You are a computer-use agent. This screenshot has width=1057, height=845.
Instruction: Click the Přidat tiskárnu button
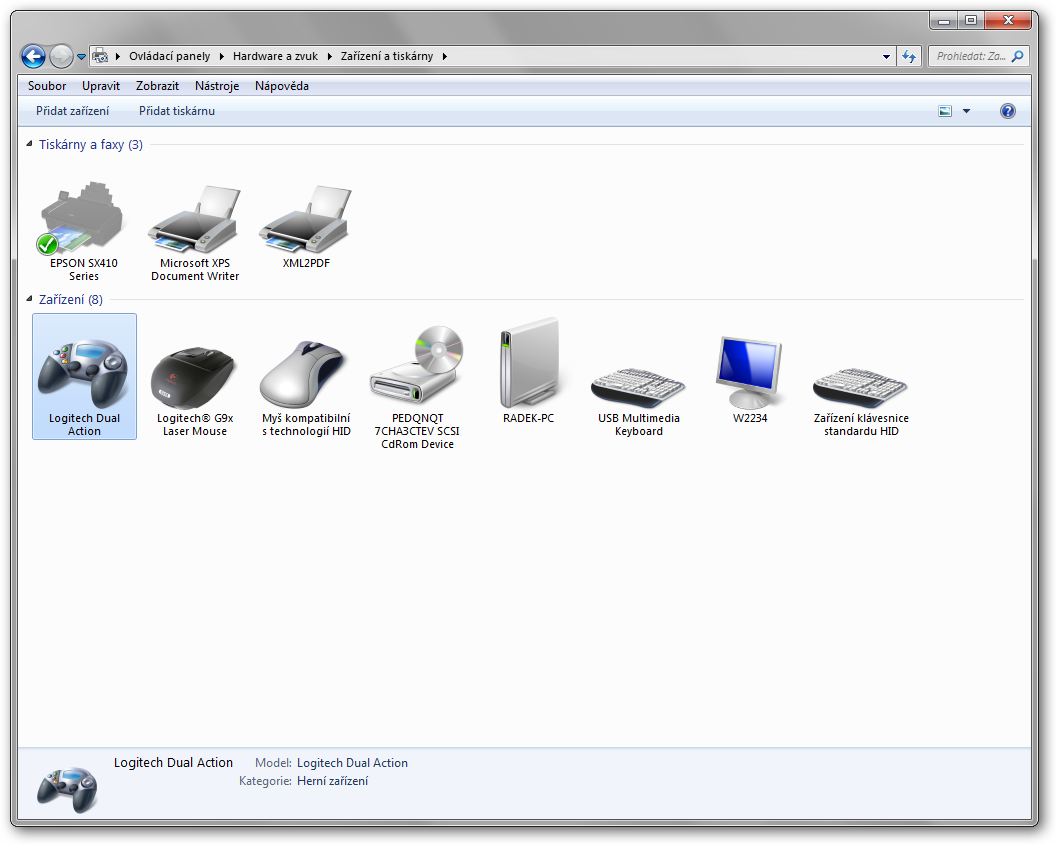(177, 111)
